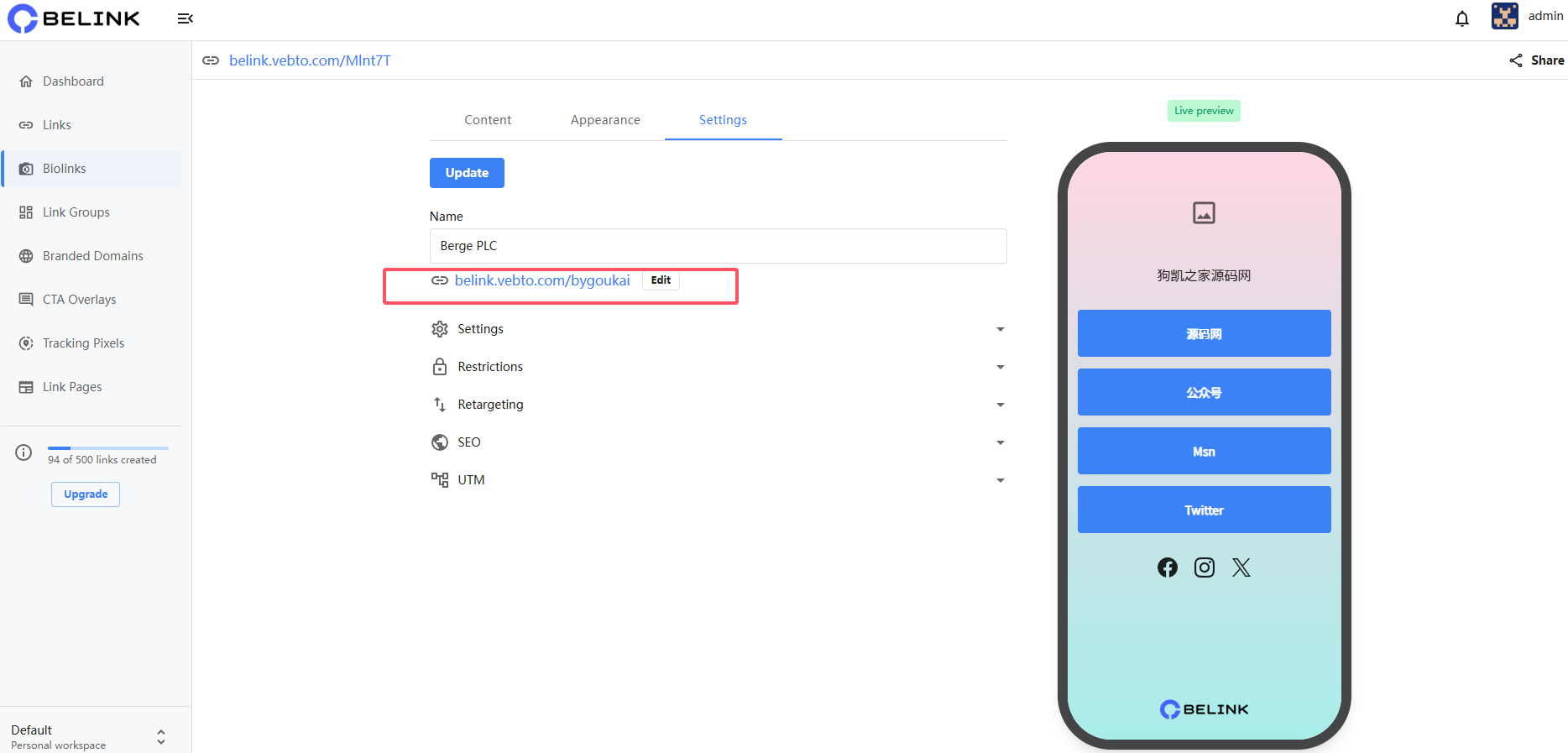Open the Default workspace selector

coord(88,736)
